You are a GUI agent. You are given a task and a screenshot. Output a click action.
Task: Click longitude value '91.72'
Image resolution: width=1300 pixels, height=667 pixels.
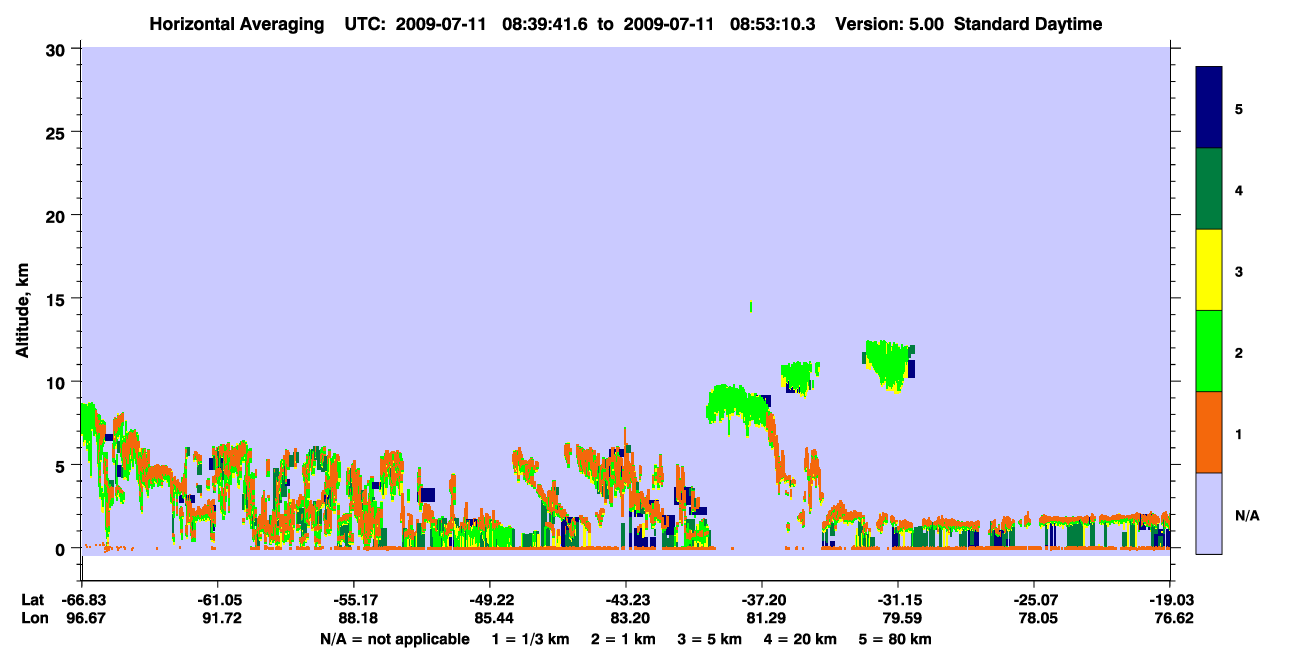coord(220,618)
